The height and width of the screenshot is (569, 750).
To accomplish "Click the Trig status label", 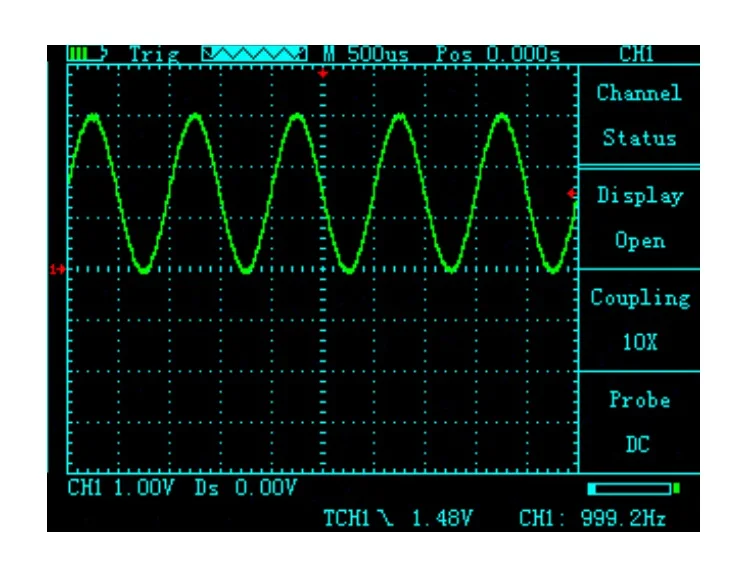I will pyautogui.click(x=154, y=54).
